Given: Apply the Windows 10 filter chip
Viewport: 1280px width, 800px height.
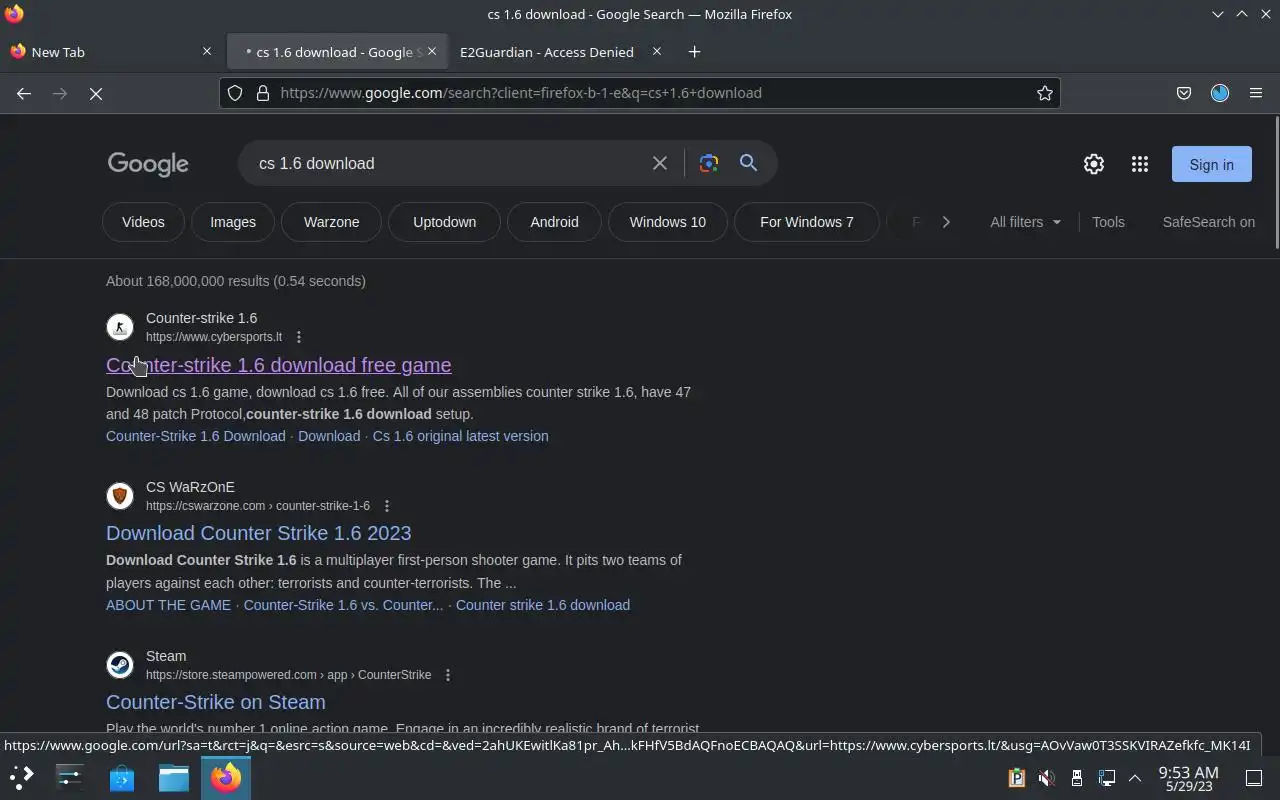Looking at the screenshot, I should click(x=668, y=222).
